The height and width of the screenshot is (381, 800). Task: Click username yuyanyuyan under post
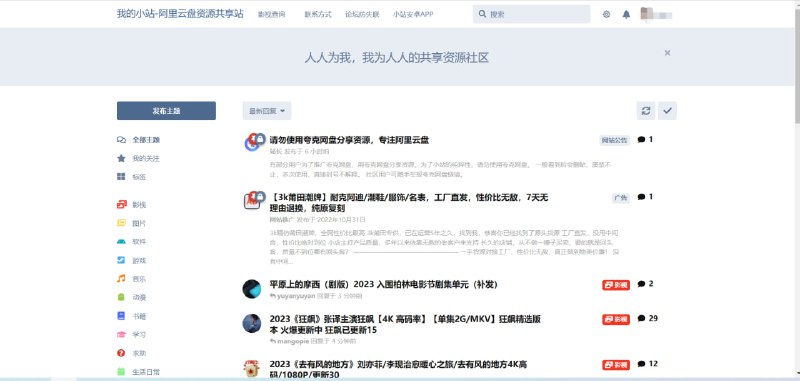click(x=296, y=296)
